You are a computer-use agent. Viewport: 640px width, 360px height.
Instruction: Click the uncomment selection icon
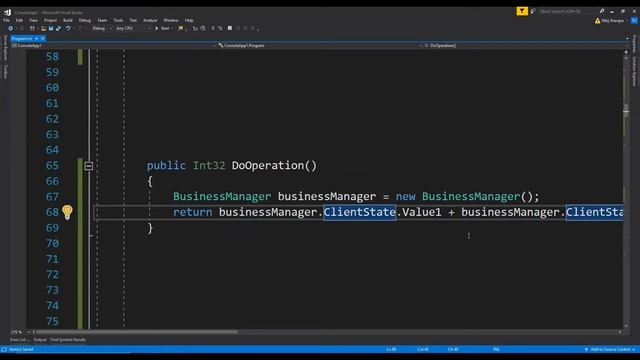click(220, 28)
